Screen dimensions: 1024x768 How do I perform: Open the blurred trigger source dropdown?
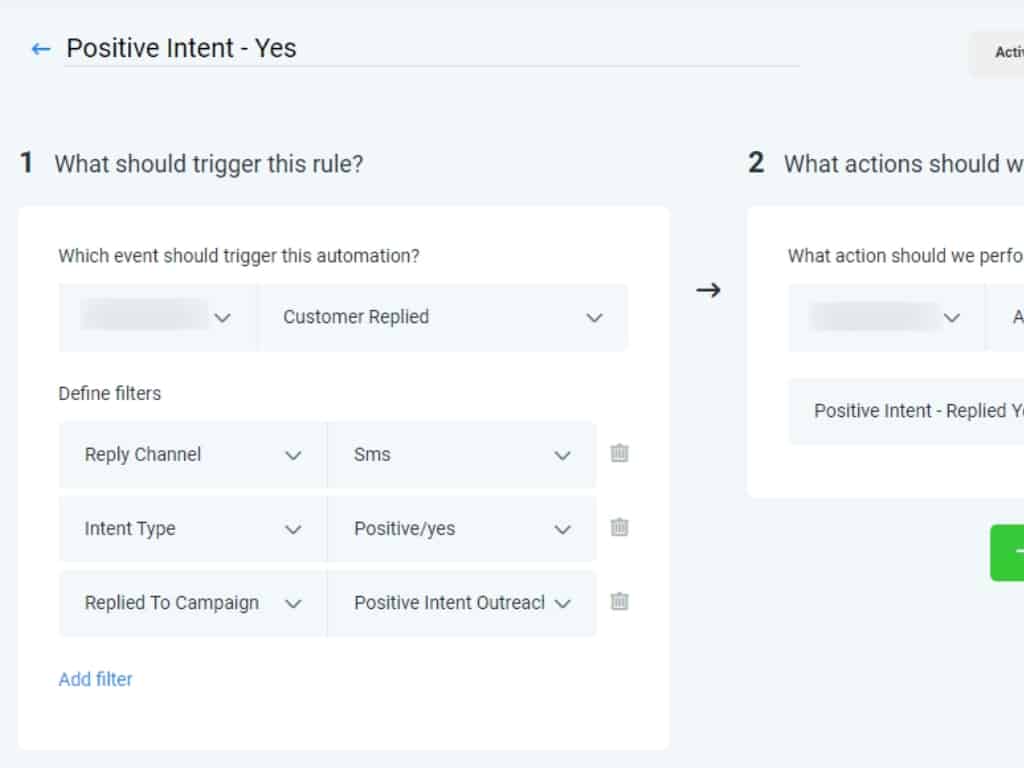(158, 317)
